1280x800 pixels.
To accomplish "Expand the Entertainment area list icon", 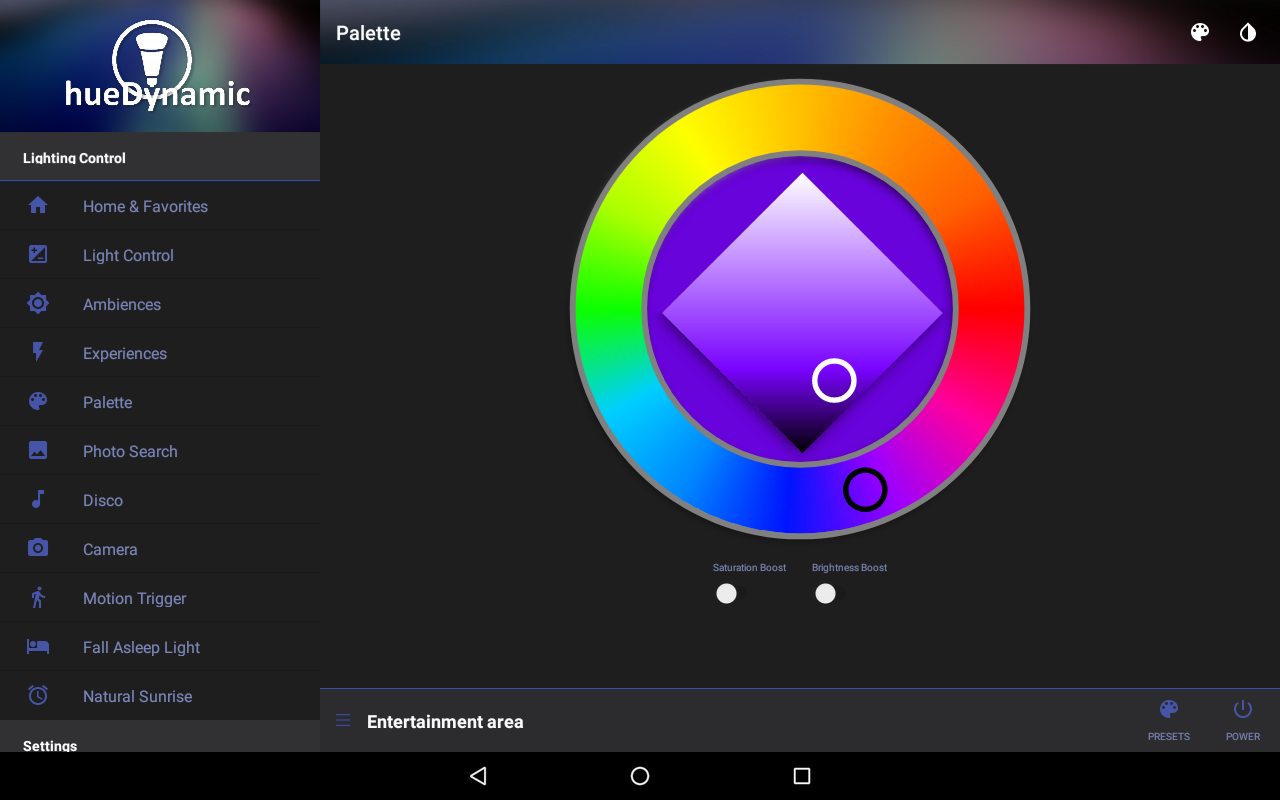I will tap(343, 720).
